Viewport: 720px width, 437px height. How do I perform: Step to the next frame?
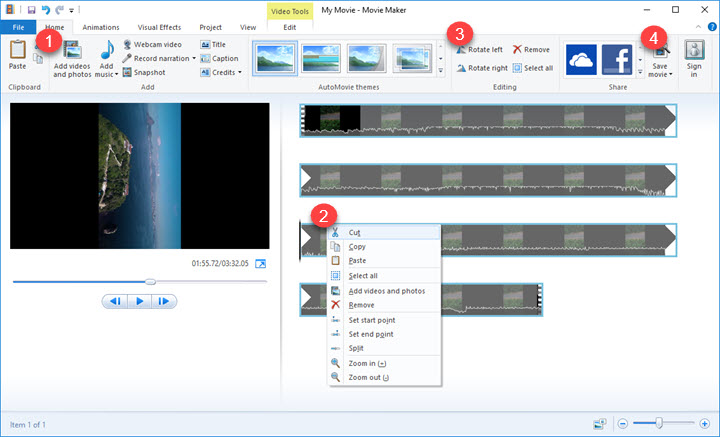point(164,301)
